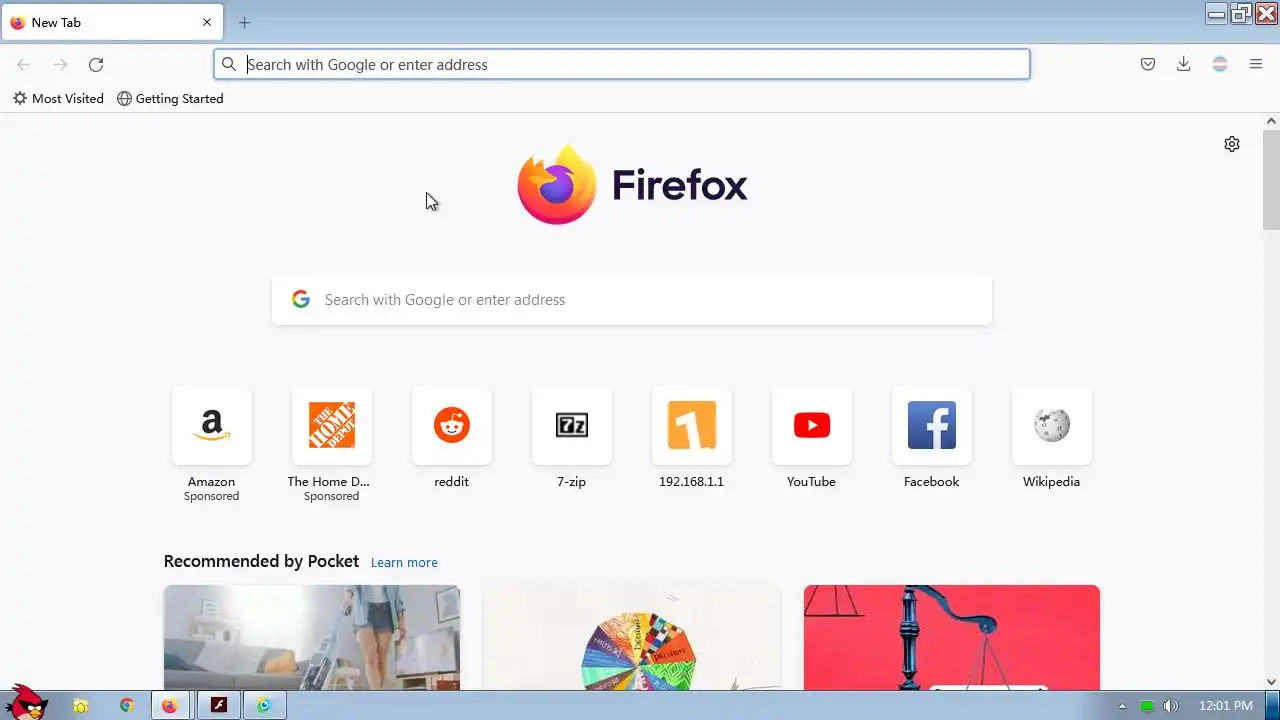Click the magnifier icon in address bar

click(x=229, y=64)
